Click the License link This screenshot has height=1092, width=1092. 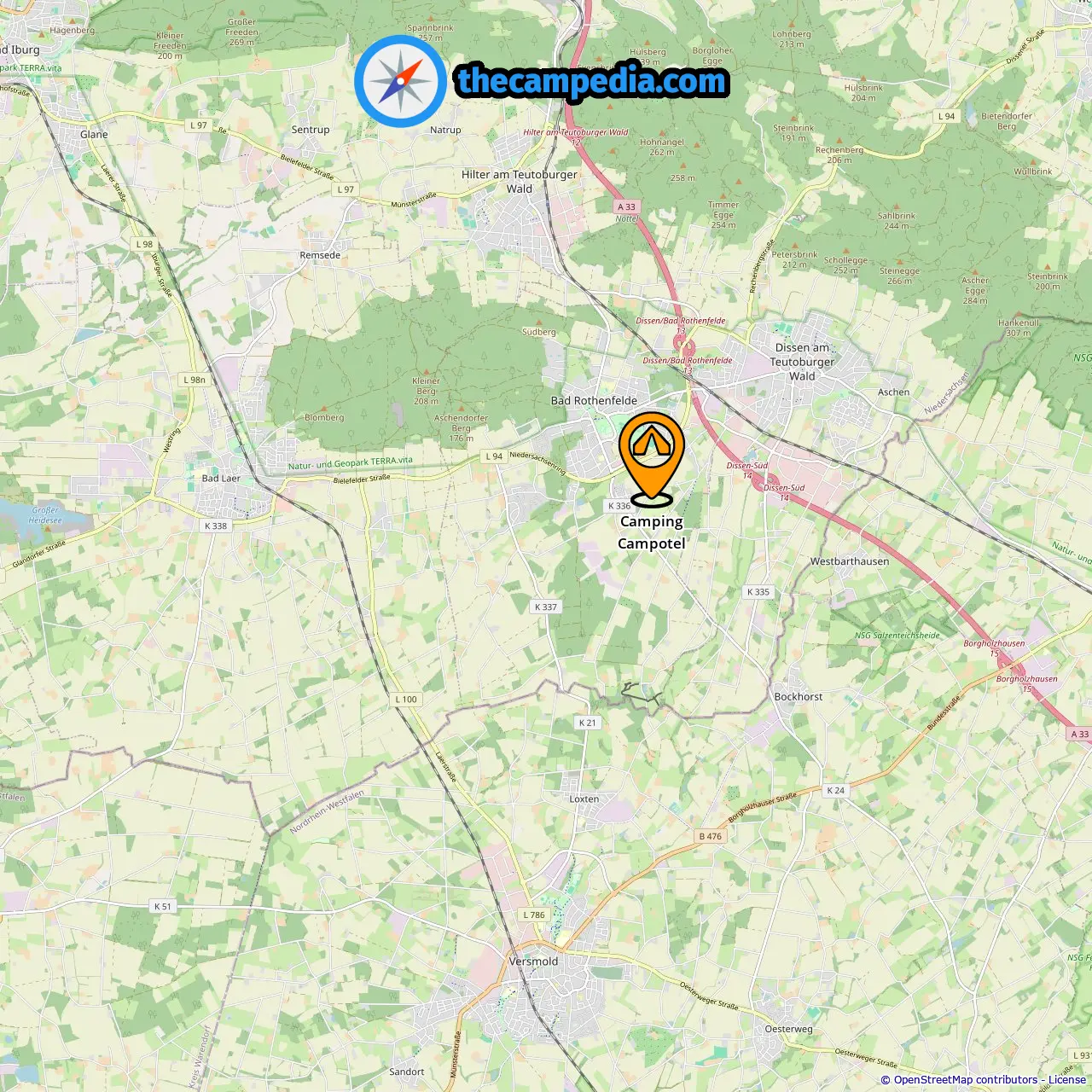[1067, 1080]
